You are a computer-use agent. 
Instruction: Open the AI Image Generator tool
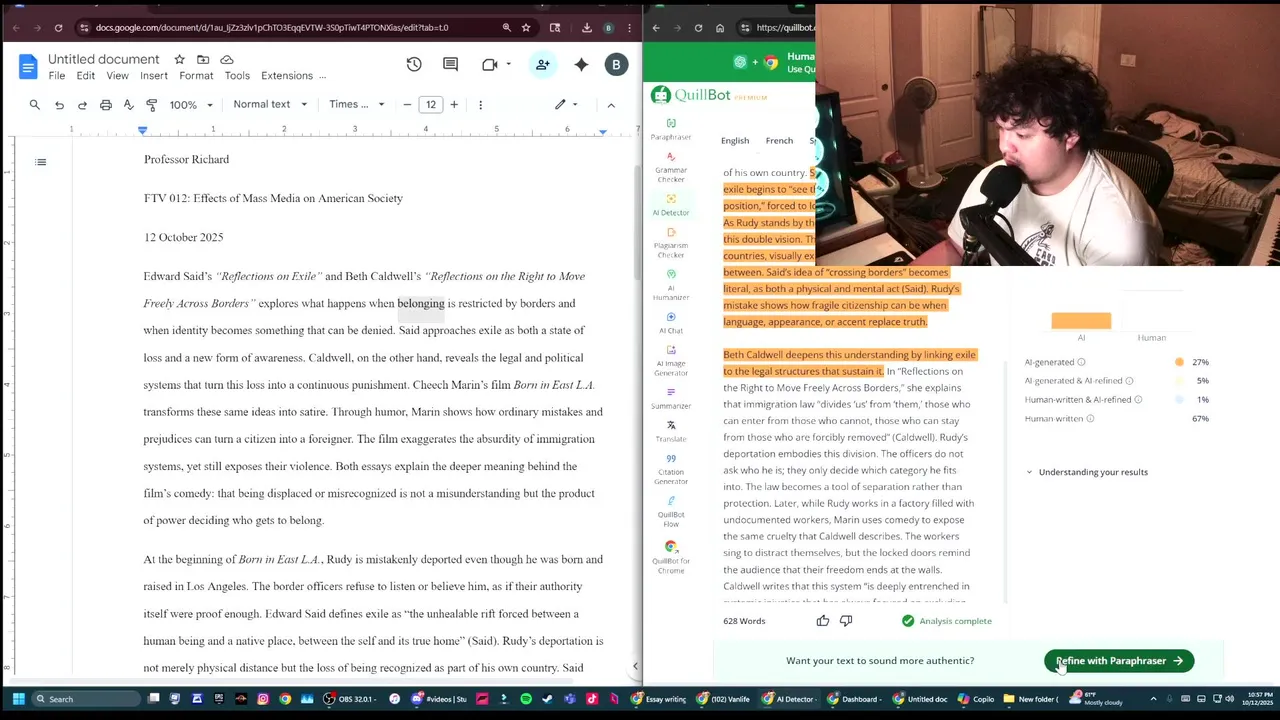point(671,361)
